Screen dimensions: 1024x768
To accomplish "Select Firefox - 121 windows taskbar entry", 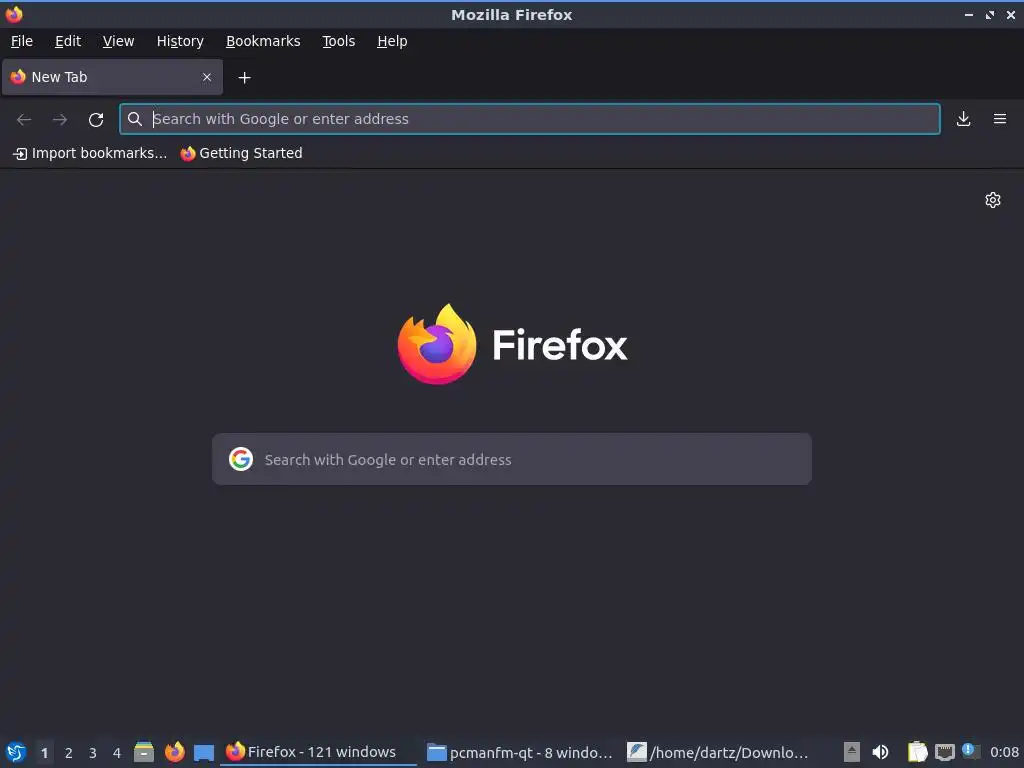I will tap(318, 752).
